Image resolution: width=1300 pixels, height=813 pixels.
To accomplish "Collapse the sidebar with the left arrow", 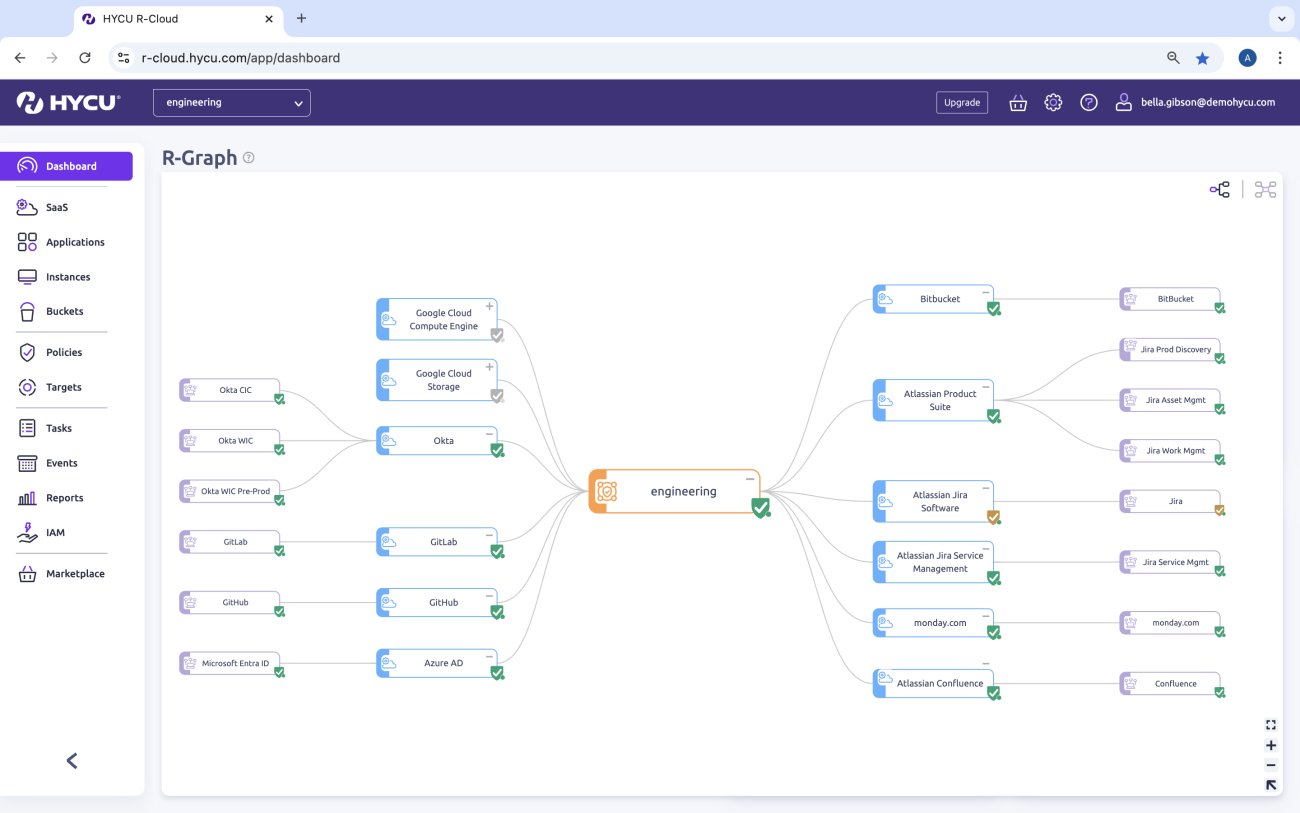I will 72,761.
